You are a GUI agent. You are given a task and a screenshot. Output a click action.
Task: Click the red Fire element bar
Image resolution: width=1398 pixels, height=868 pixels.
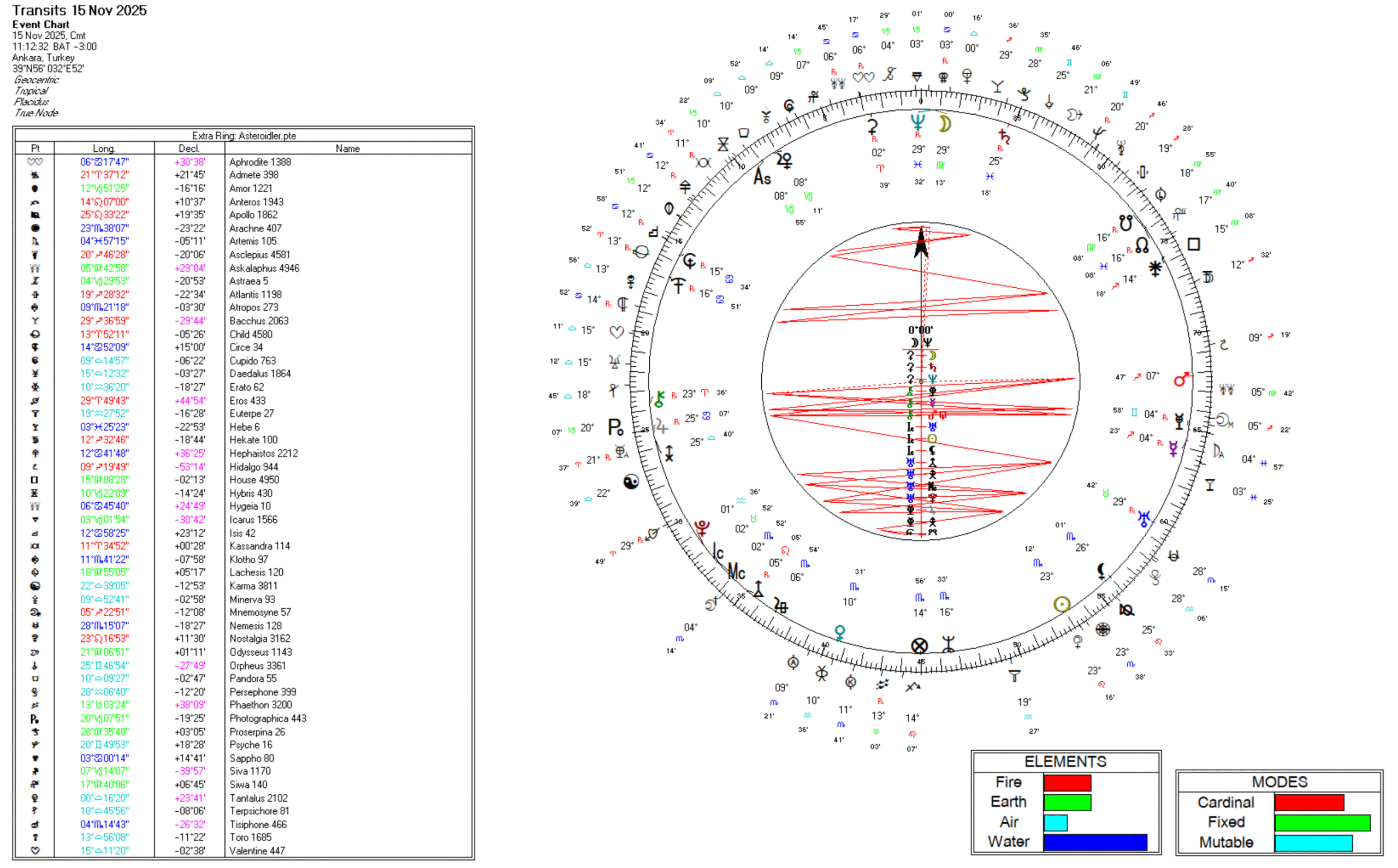pos(1067,782)
